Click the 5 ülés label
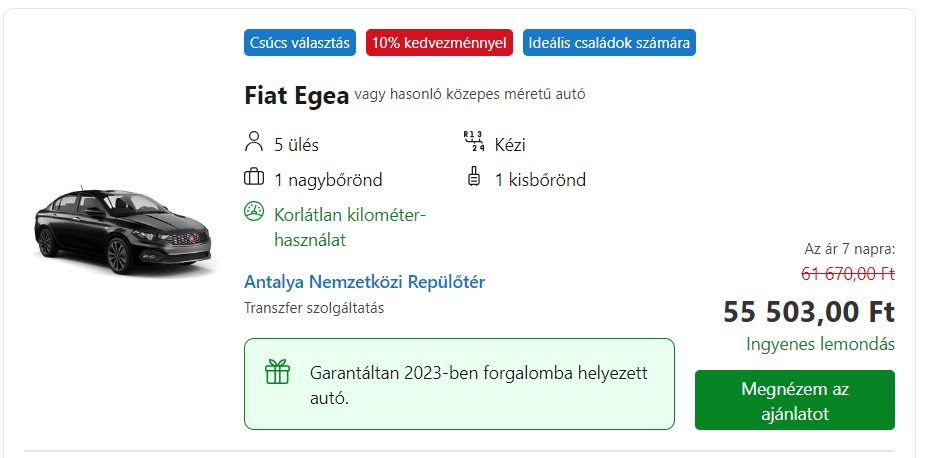 click(x=296, y=145)
